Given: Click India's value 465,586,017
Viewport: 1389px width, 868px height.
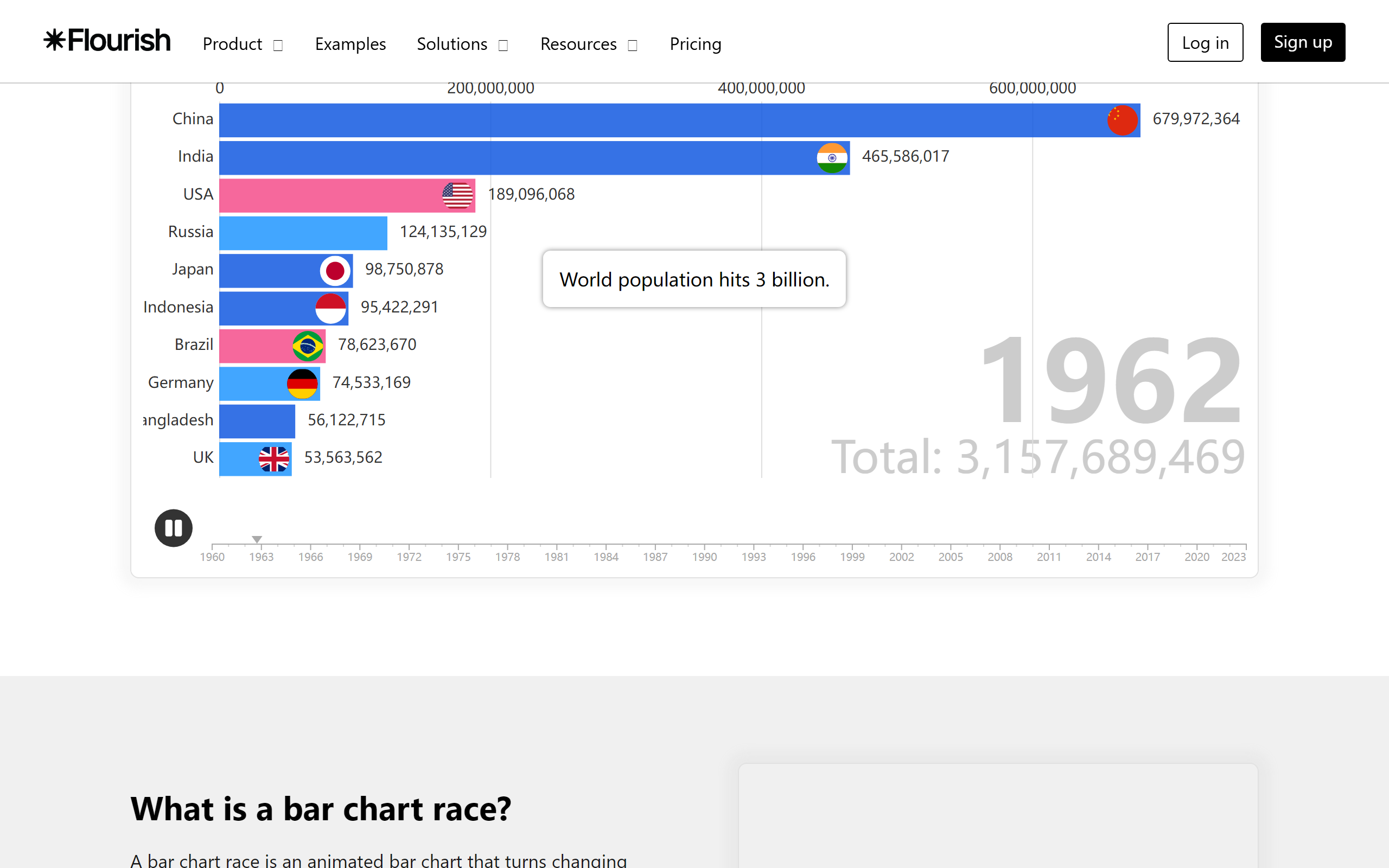Looking at the screenshot, I should [905, 156].
